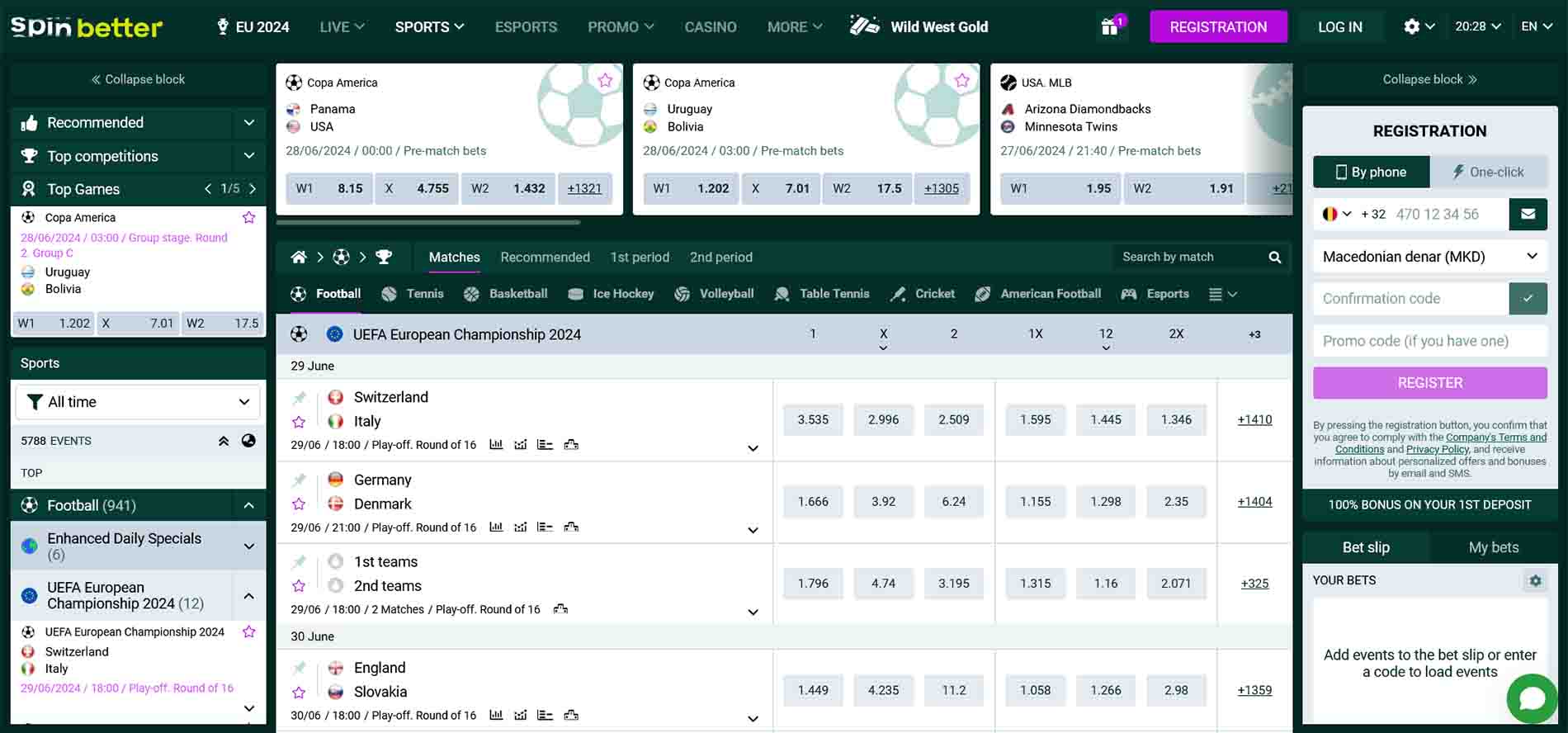1568x733 pixels.
Task: Open the Macedonian denar currency dropdown
Action: (1430, 257)
